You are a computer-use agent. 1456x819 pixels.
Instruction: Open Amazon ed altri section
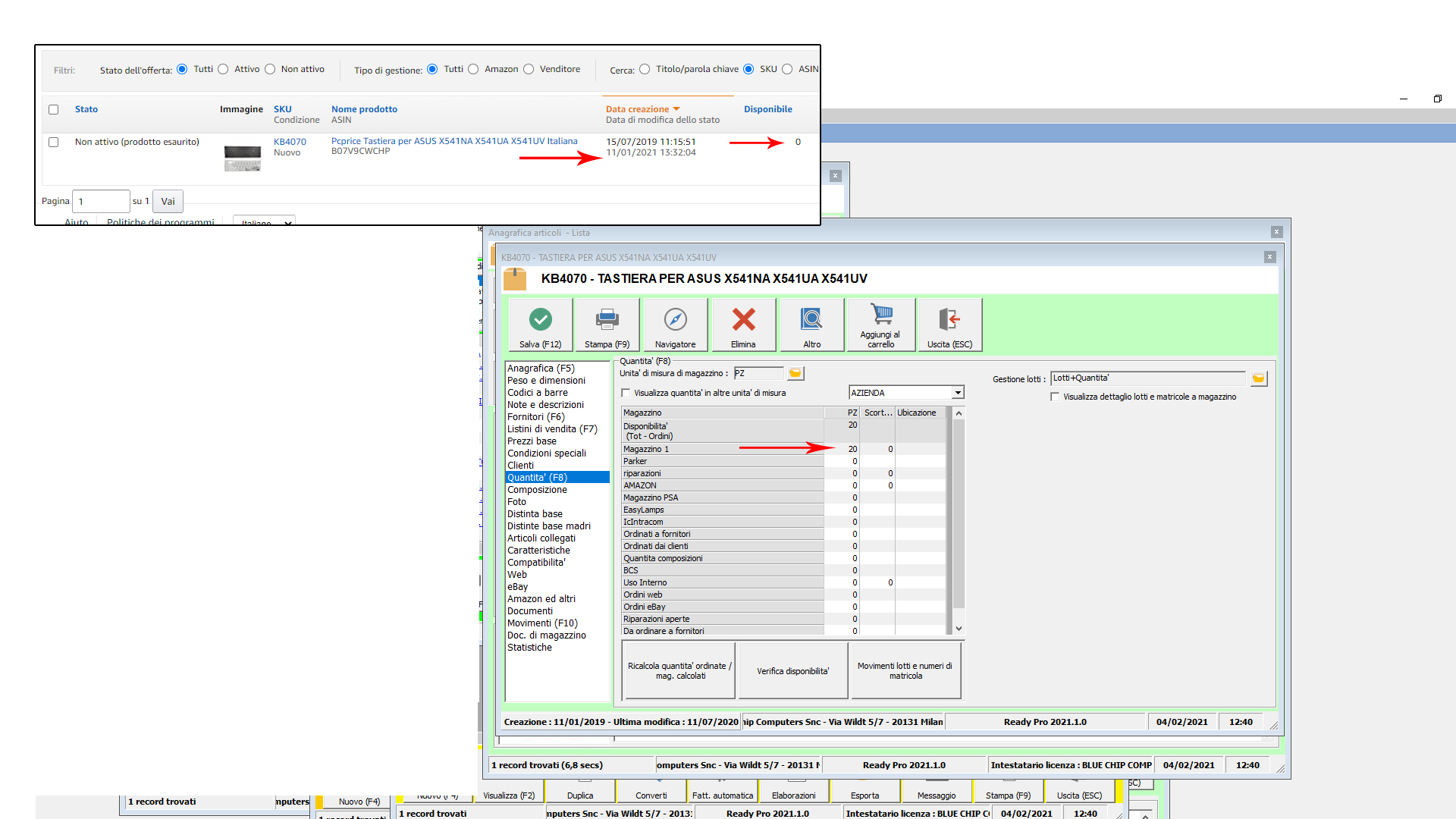tap(541, 599)
